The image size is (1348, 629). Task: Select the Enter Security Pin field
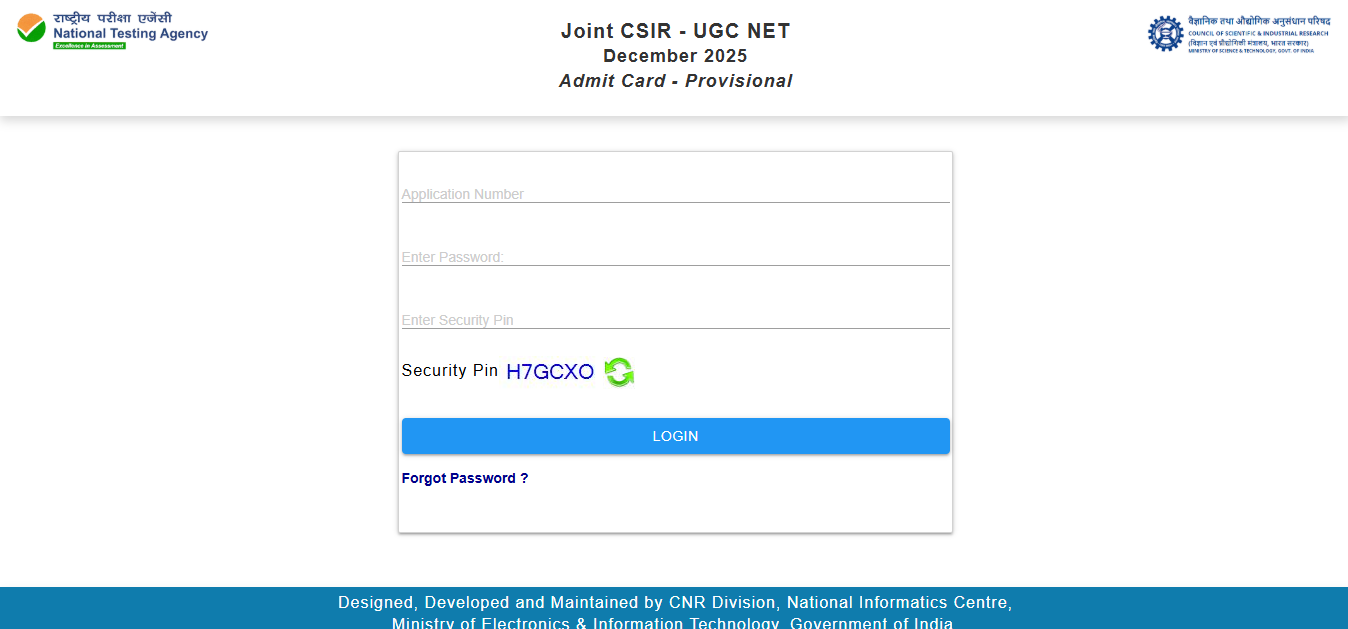tap(675, 319)
